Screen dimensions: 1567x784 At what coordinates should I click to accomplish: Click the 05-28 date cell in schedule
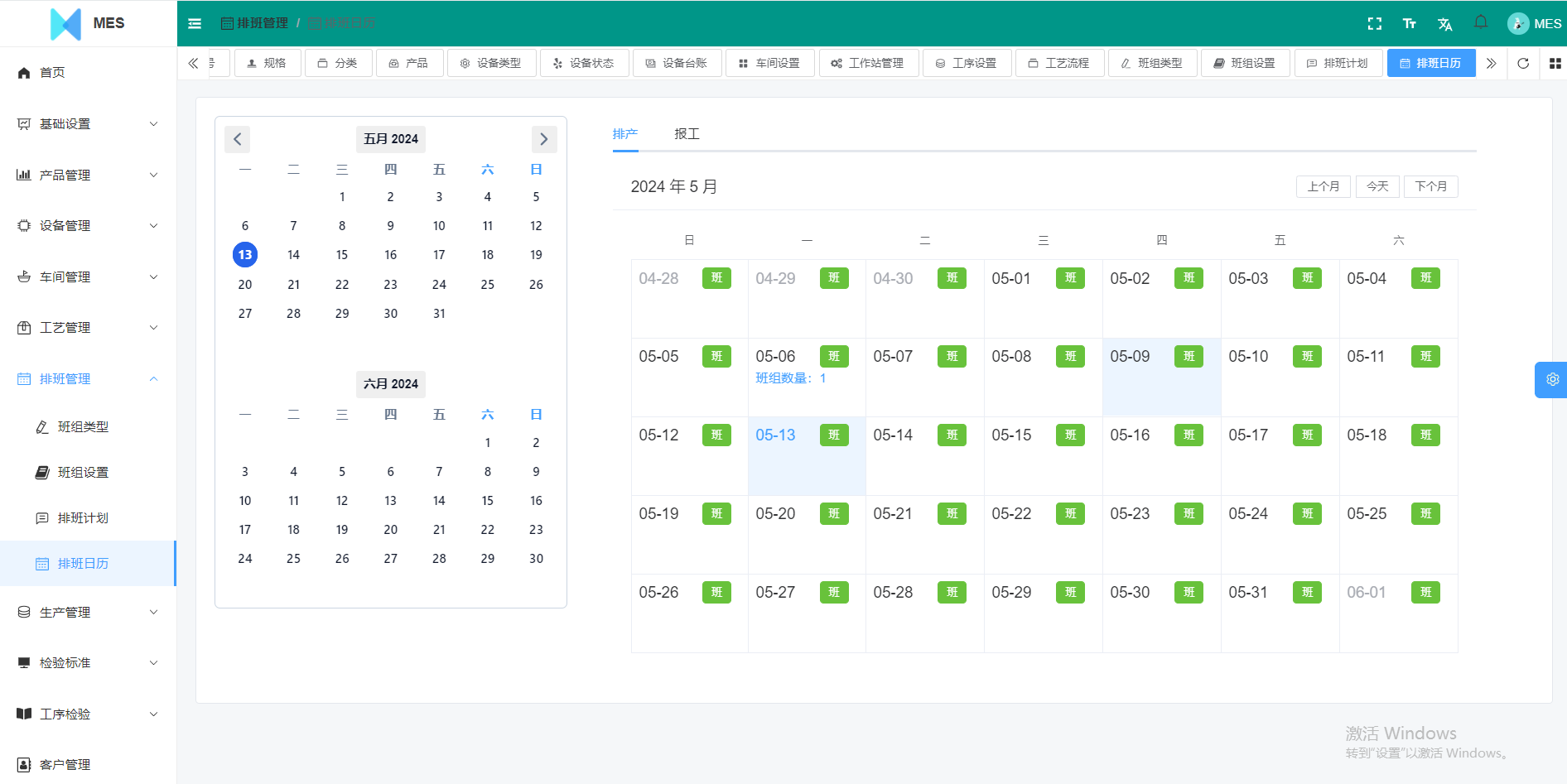pyautogui.click(x=925, y=613)
